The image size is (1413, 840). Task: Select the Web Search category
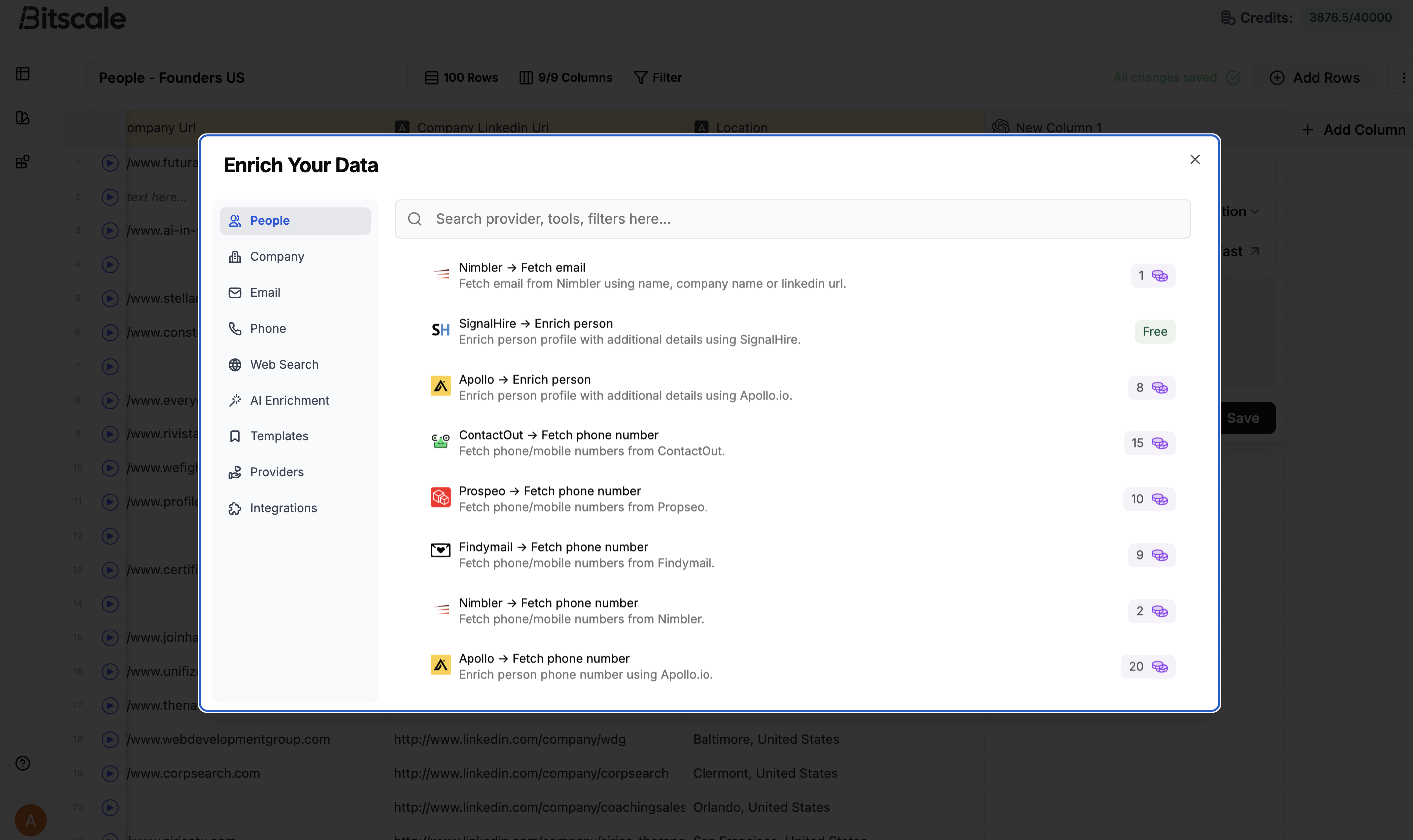click(295, 365)
